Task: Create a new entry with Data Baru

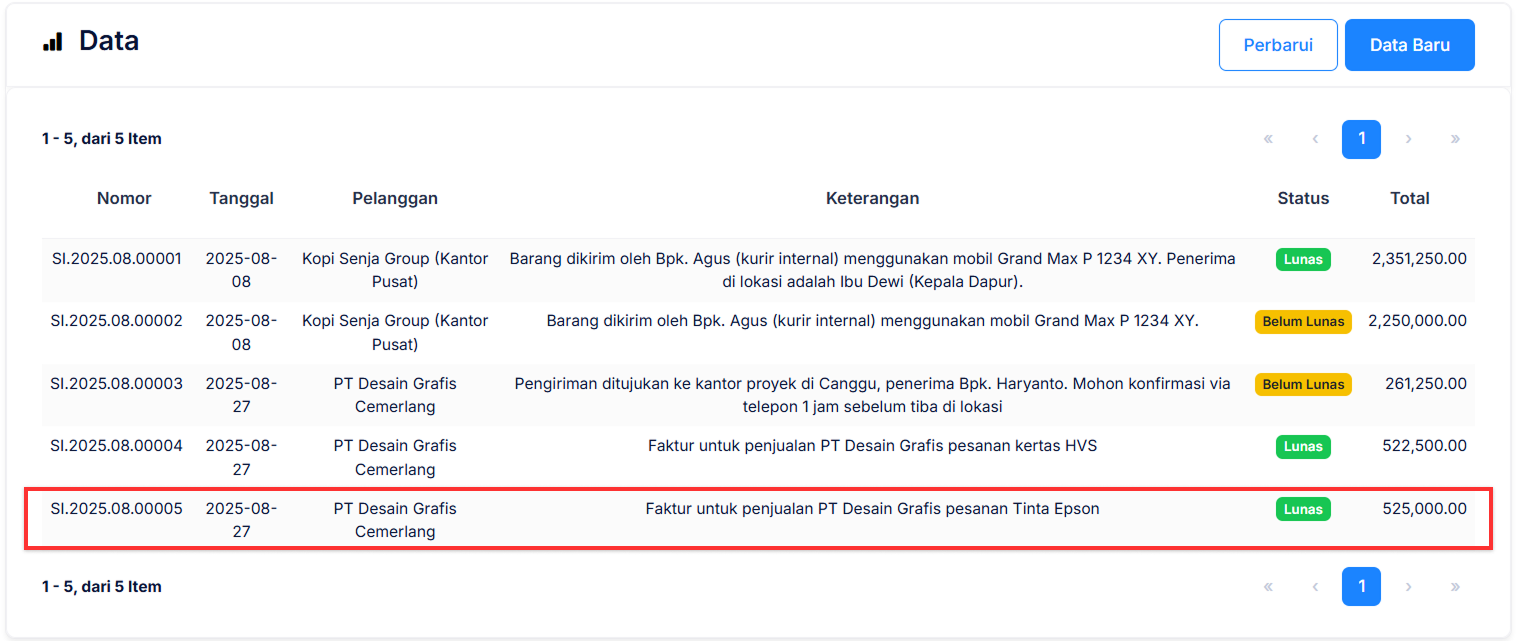Action: click(x=1409, y=45)
